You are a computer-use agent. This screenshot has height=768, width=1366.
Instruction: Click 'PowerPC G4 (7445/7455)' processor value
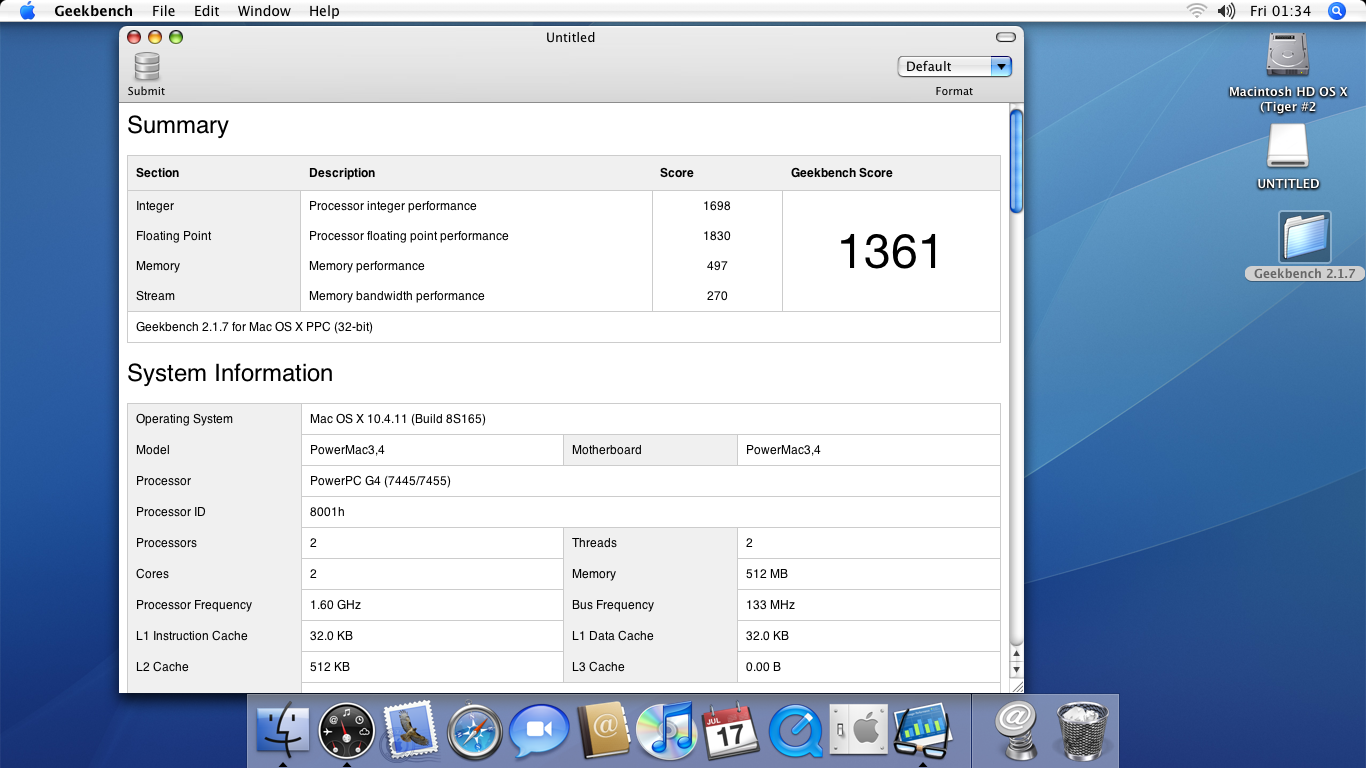[380, 481]
